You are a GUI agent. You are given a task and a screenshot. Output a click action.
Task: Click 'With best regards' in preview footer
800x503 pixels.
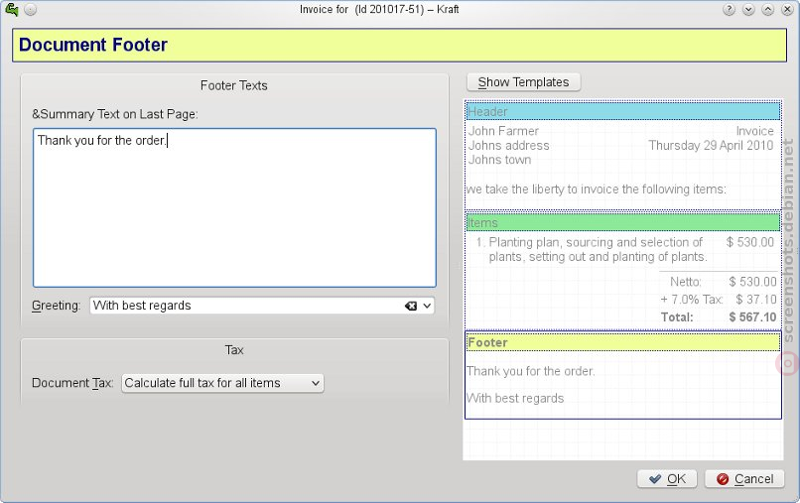click(515, 398)
